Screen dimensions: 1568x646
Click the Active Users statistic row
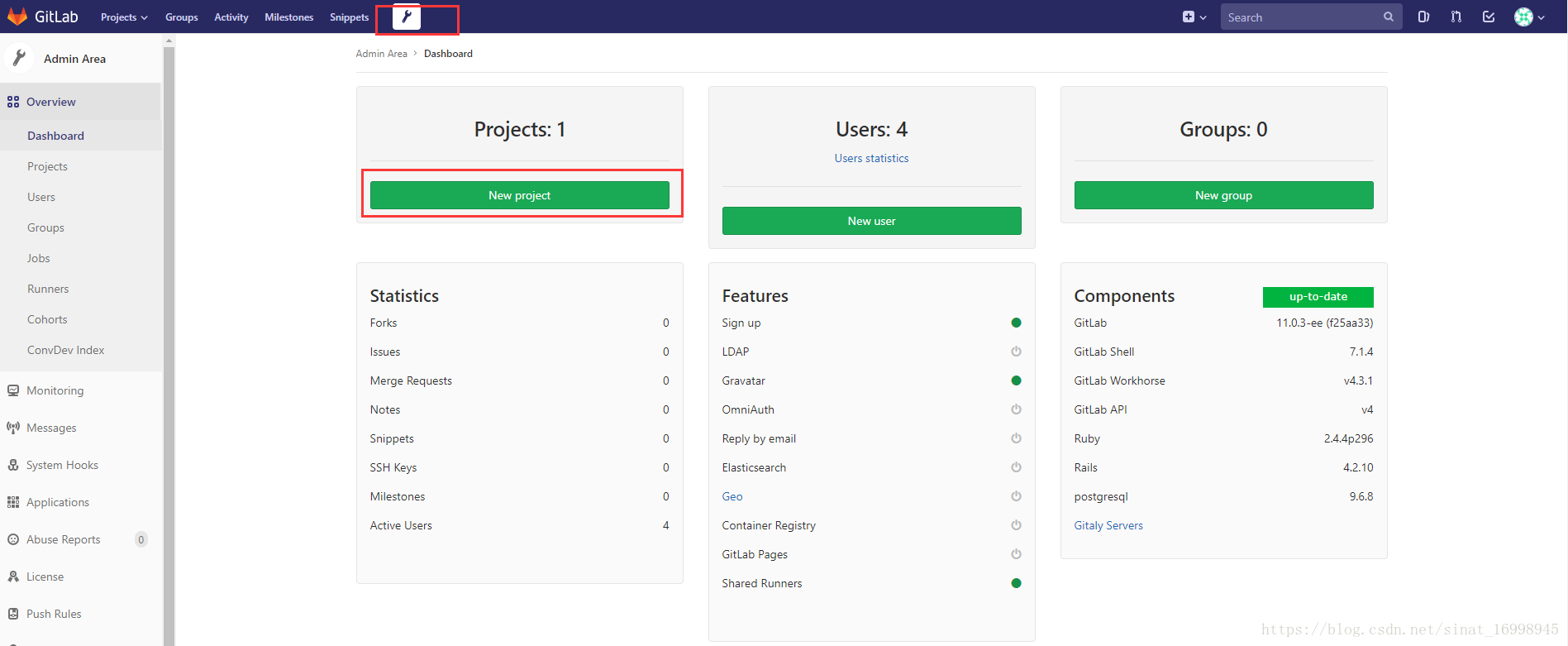coord(519,525)
